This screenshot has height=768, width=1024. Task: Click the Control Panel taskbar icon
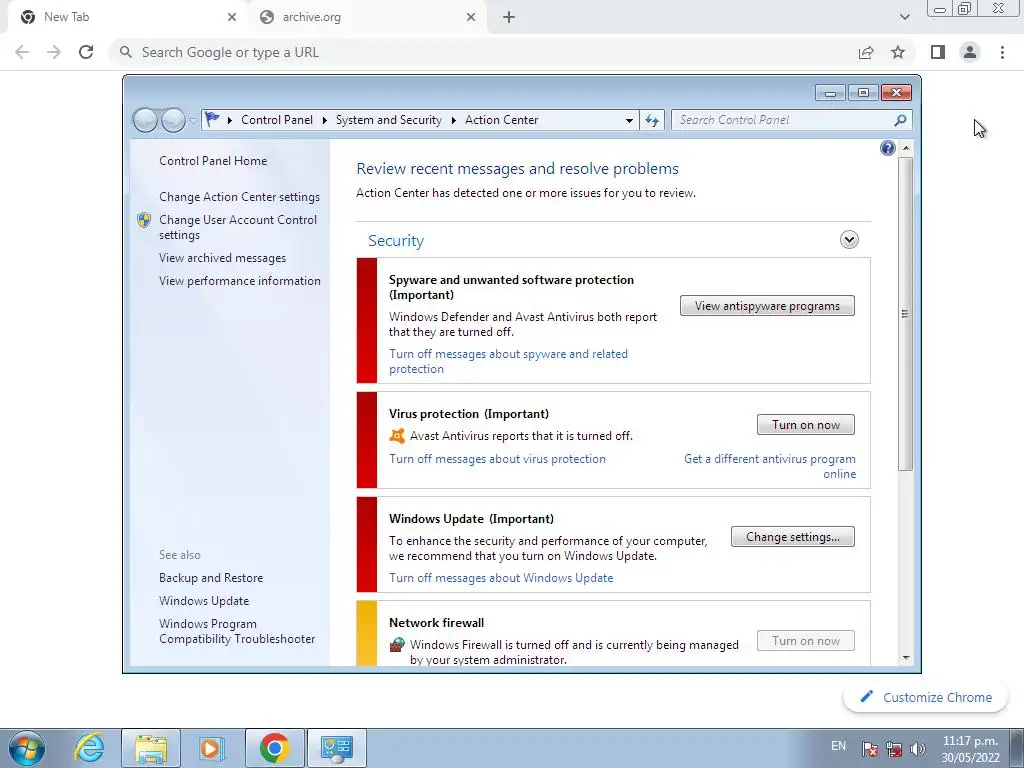click(x=336, y=748)
